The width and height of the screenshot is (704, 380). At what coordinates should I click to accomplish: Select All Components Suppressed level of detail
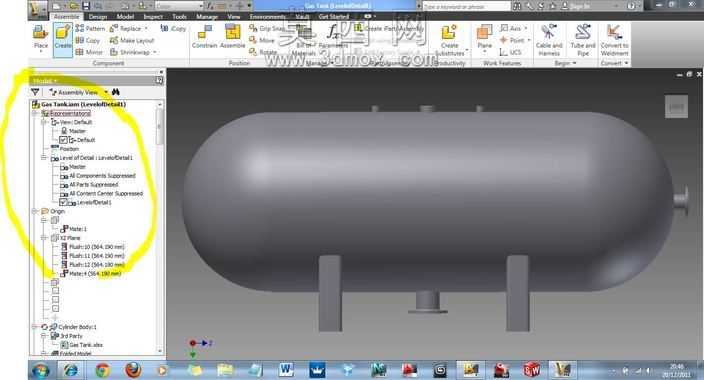pyautogui.click(x=98, y=176)
